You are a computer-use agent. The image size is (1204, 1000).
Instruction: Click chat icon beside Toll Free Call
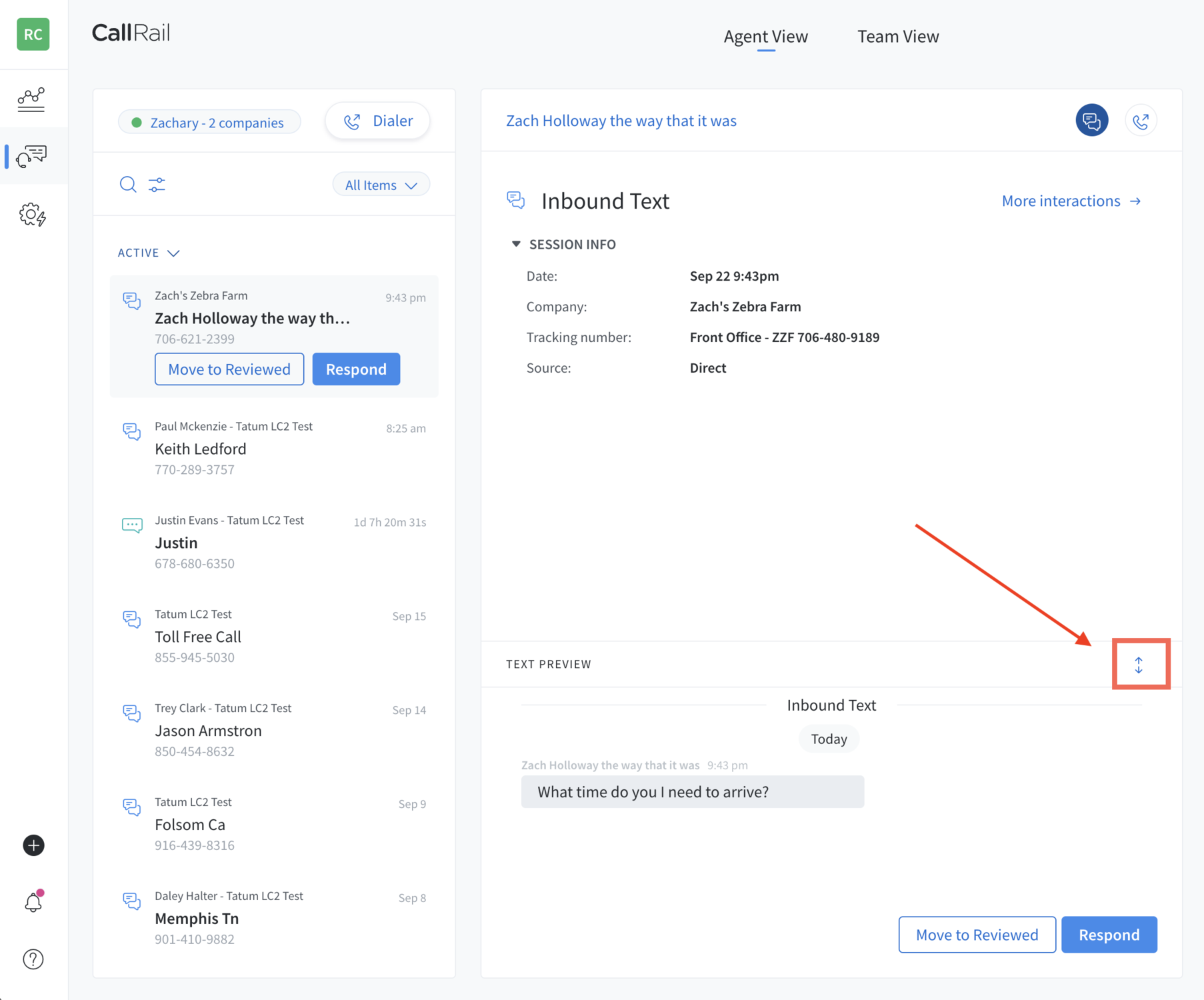(132, 619)
